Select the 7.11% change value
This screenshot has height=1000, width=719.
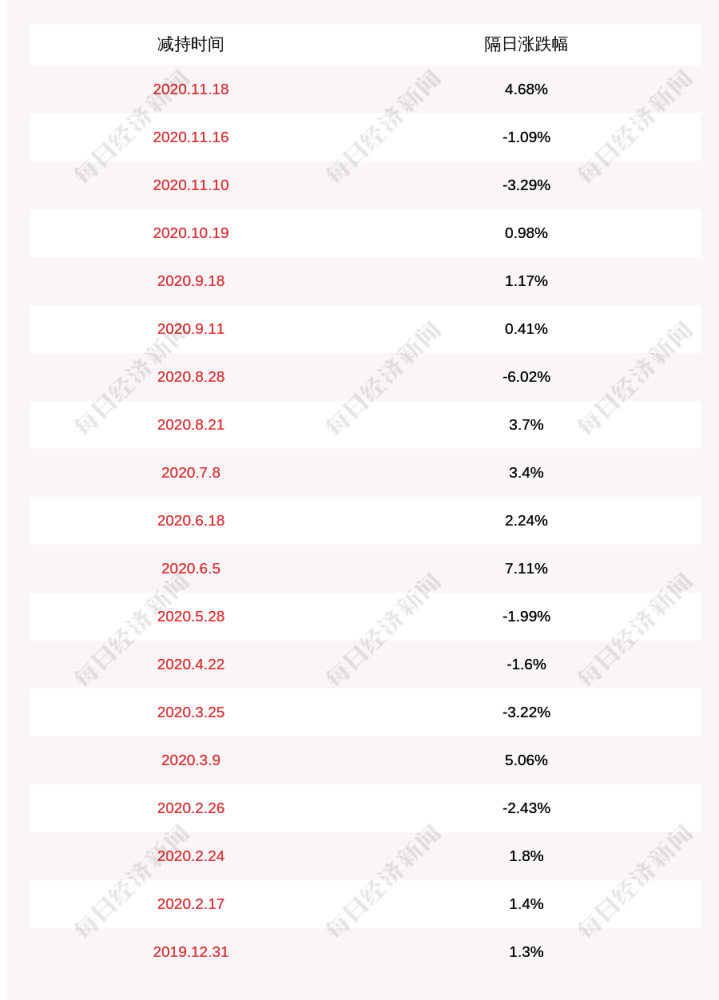tap(526, 568)
